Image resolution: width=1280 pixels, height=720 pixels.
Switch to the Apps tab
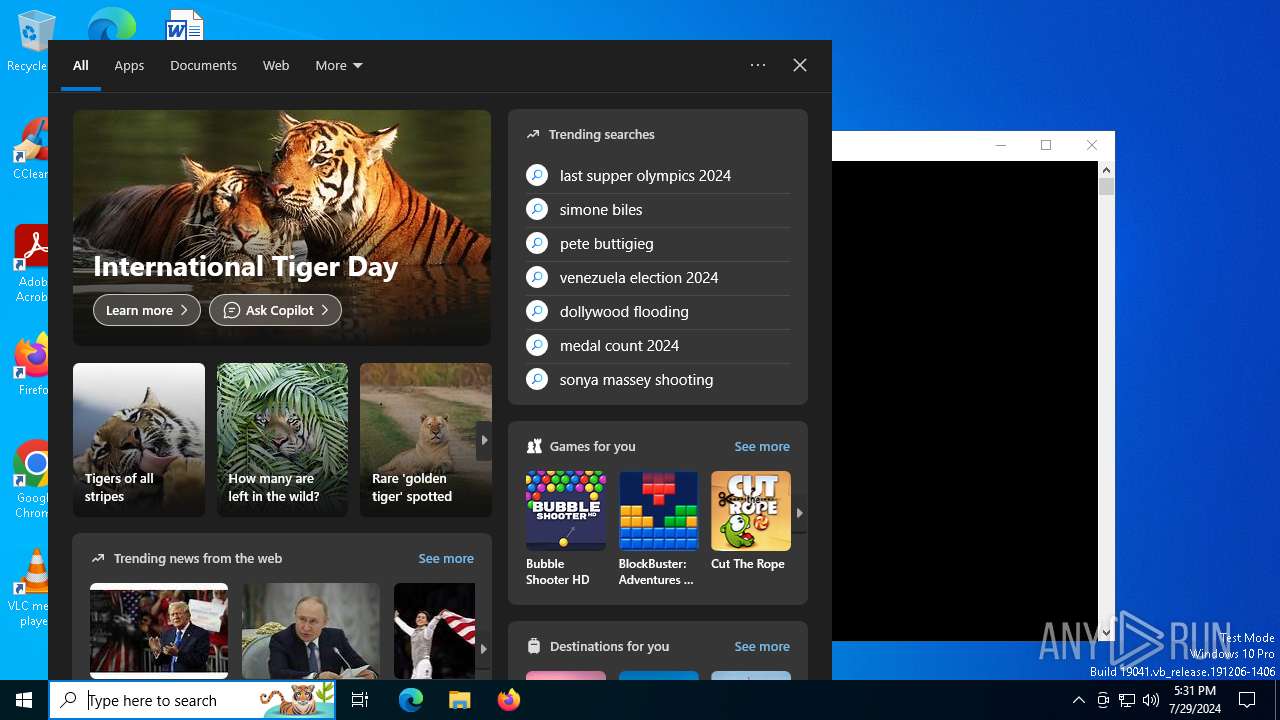click(x=129, y=65)
